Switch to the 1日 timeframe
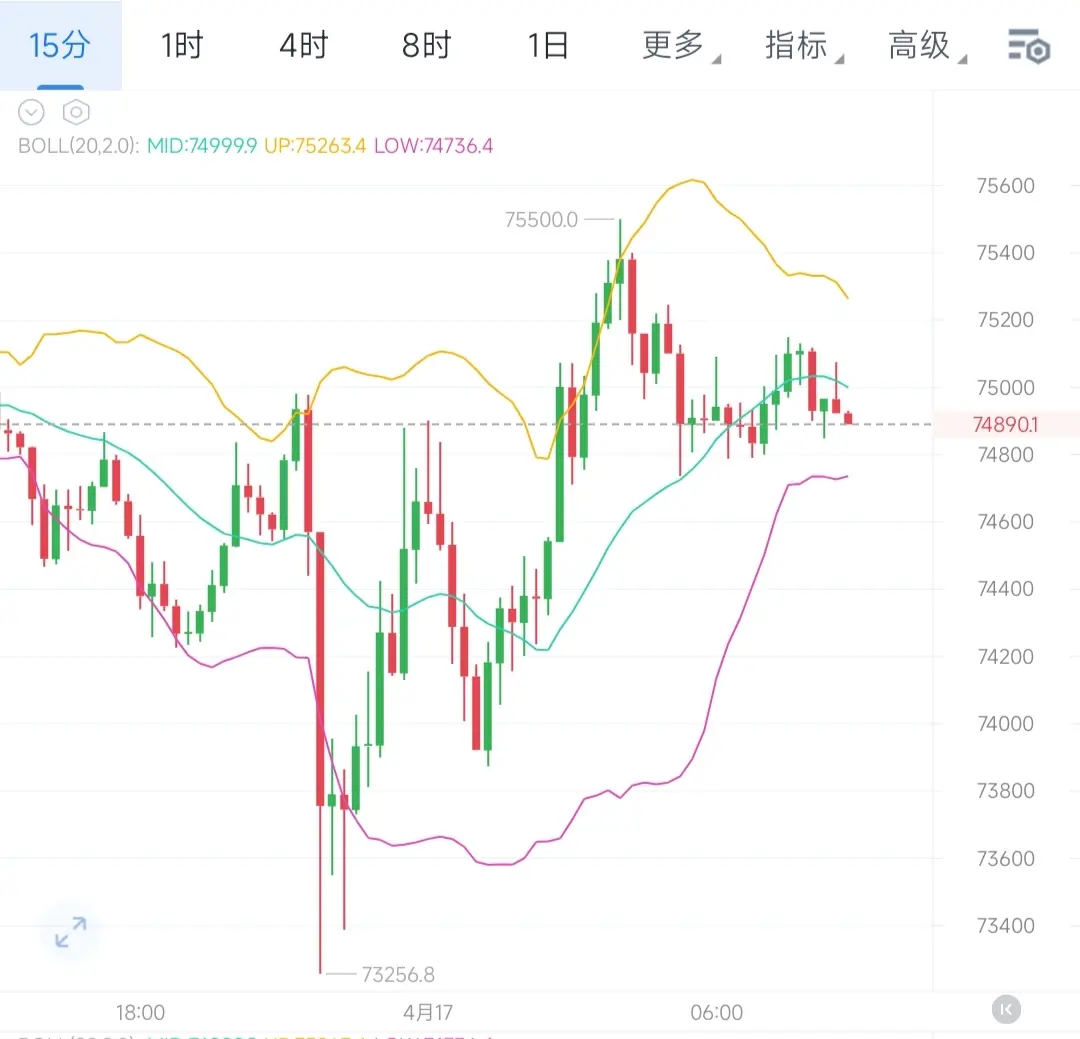Screen dimensions: 1080x1039 click(548, 45)
